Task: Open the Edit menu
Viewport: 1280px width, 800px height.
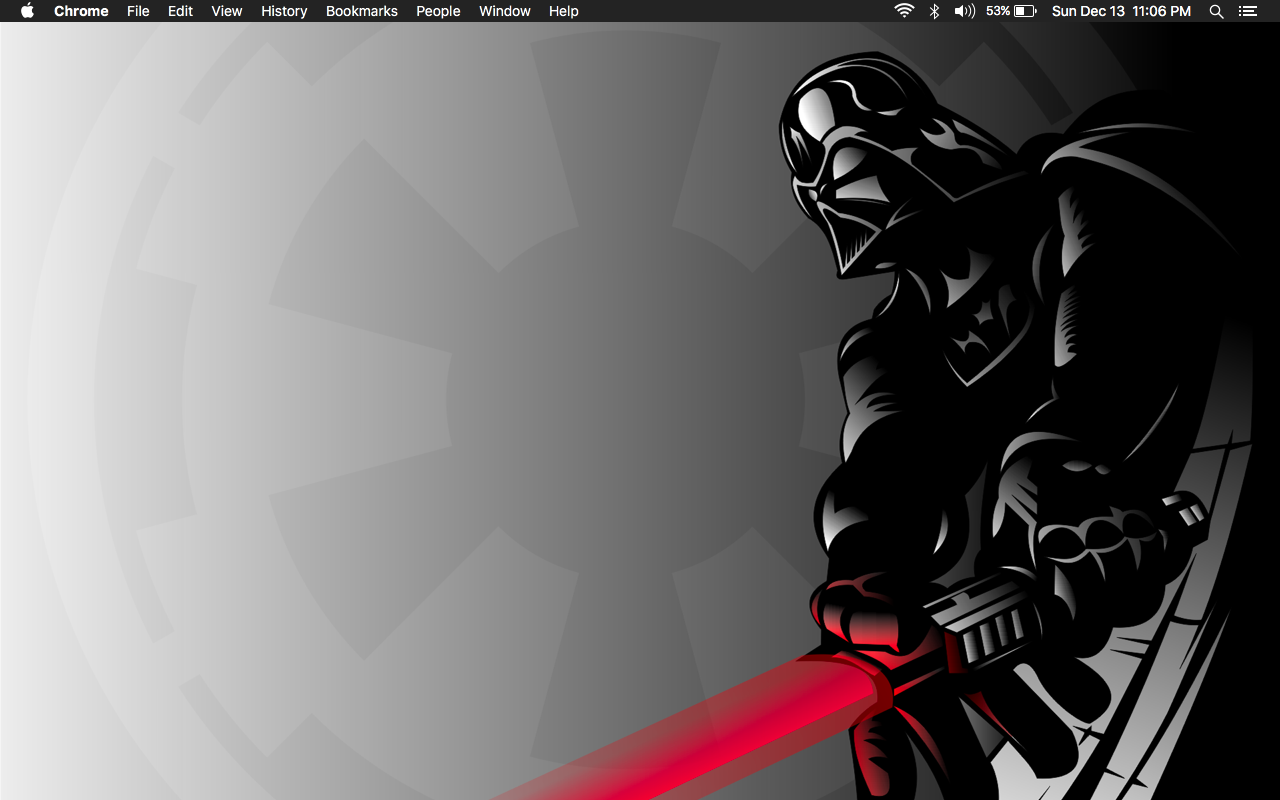Action: pyautogui.click(x=180, y=11)
